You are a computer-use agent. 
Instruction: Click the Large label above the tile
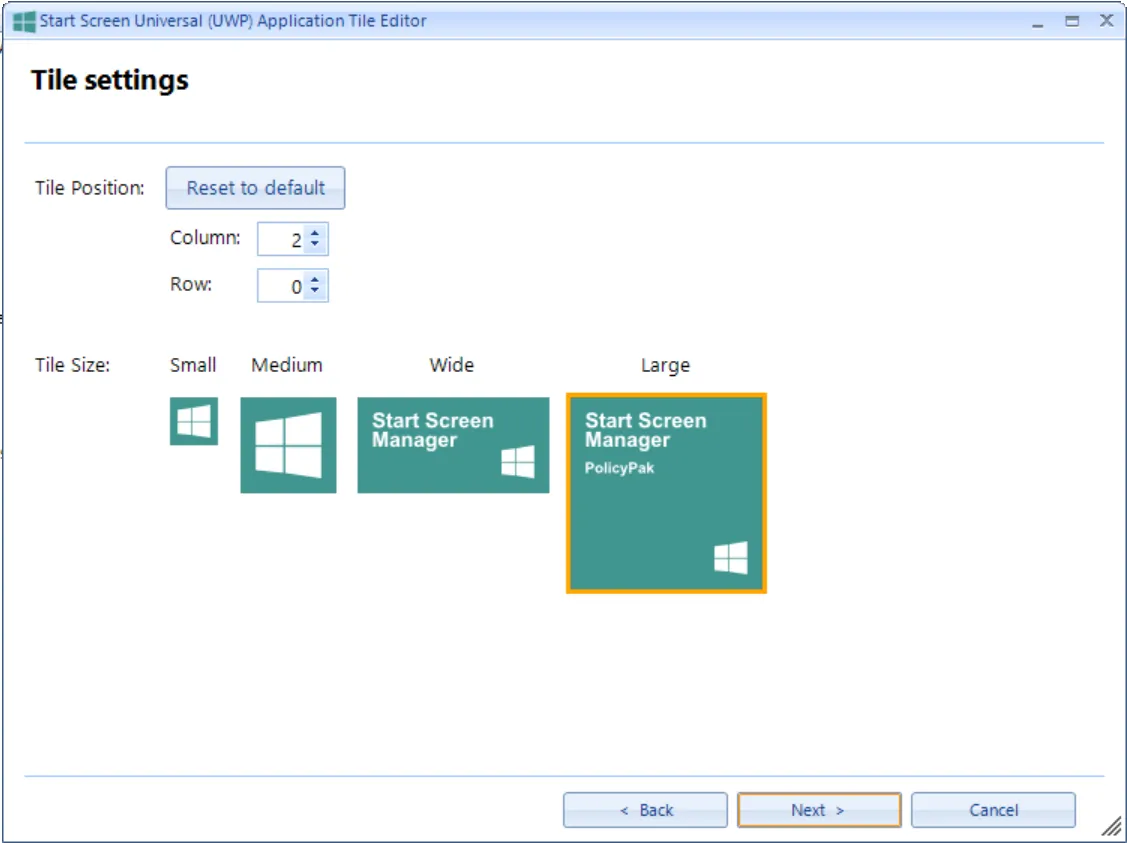tap(666, 366)
